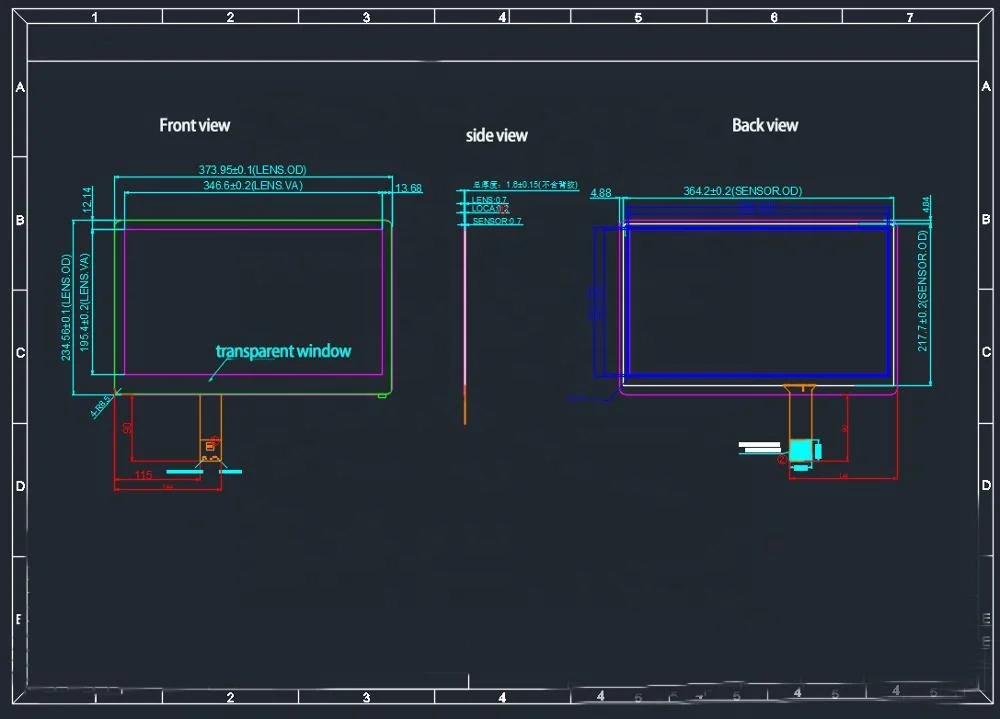Click zone letter 'C' on left border
This screenshot has width=1000, height=719.
pyautogui.click(x=20, y=352)
